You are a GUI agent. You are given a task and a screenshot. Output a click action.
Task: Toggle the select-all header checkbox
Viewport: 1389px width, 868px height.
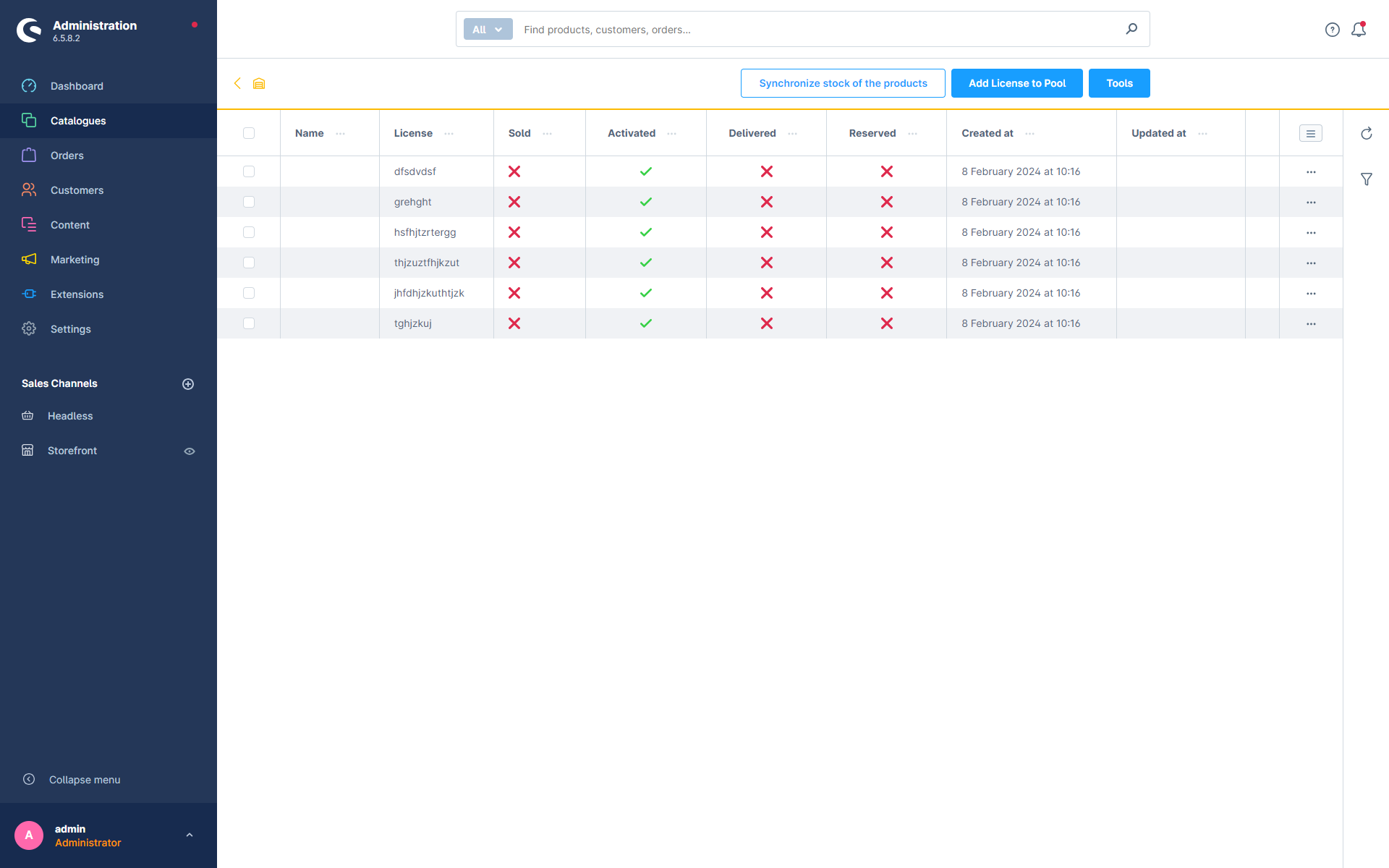coord(249,133)
